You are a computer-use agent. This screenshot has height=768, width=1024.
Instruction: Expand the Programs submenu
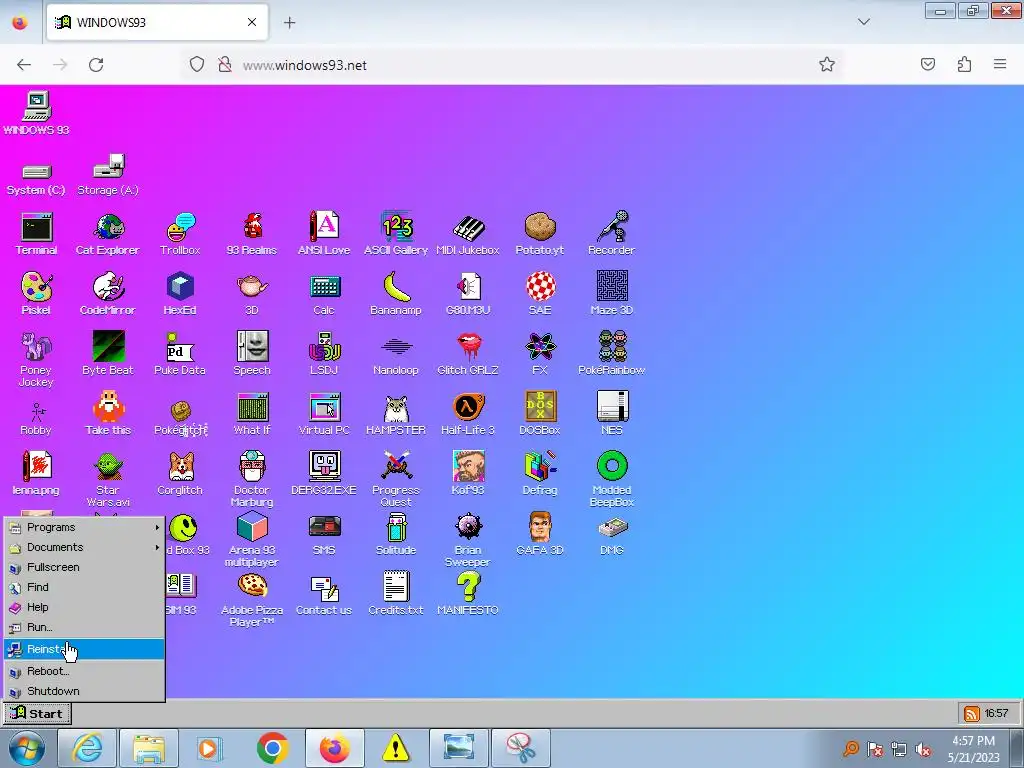pos(84,527)
